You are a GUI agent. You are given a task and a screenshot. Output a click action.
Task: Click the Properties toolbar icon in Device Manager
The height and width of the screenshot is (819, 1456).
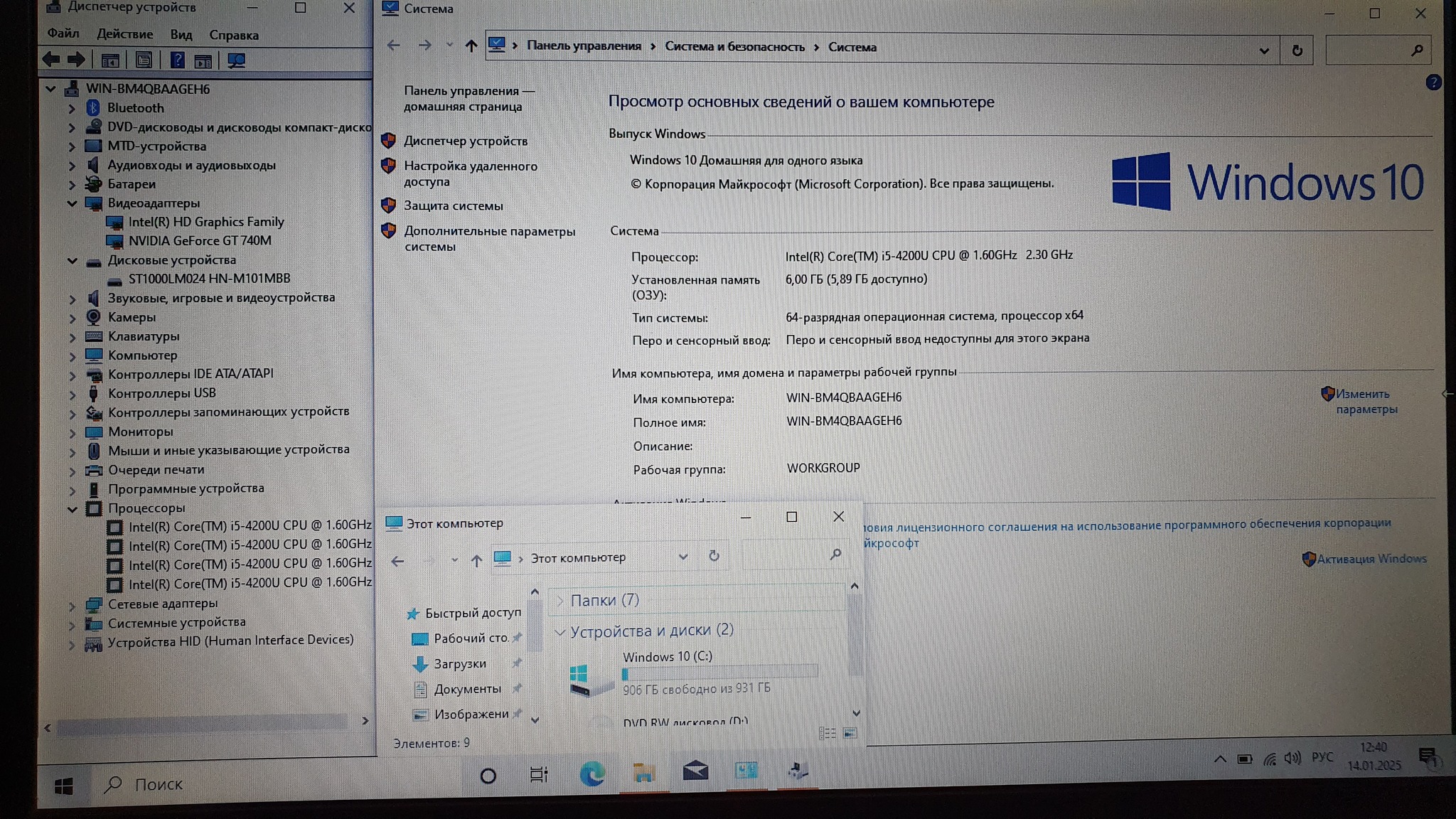(144, 60)
